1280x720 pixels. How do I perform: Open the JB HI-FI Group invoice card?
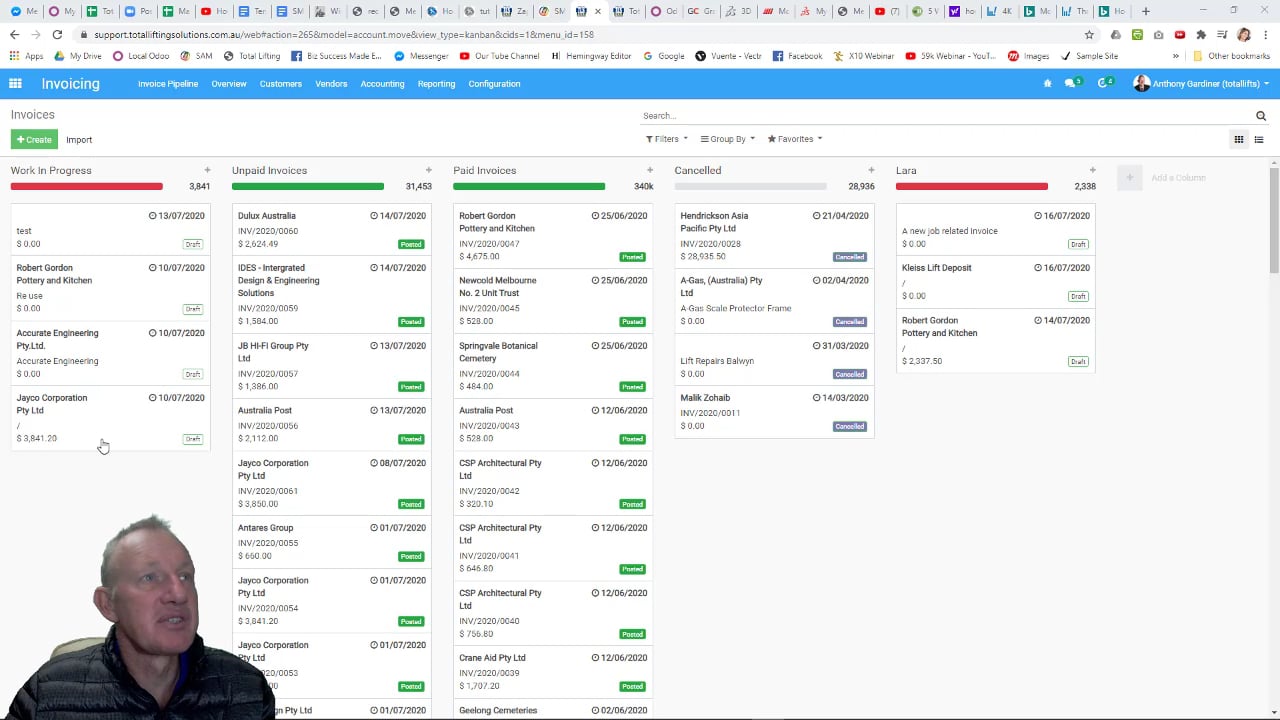(x=332, y=366)
